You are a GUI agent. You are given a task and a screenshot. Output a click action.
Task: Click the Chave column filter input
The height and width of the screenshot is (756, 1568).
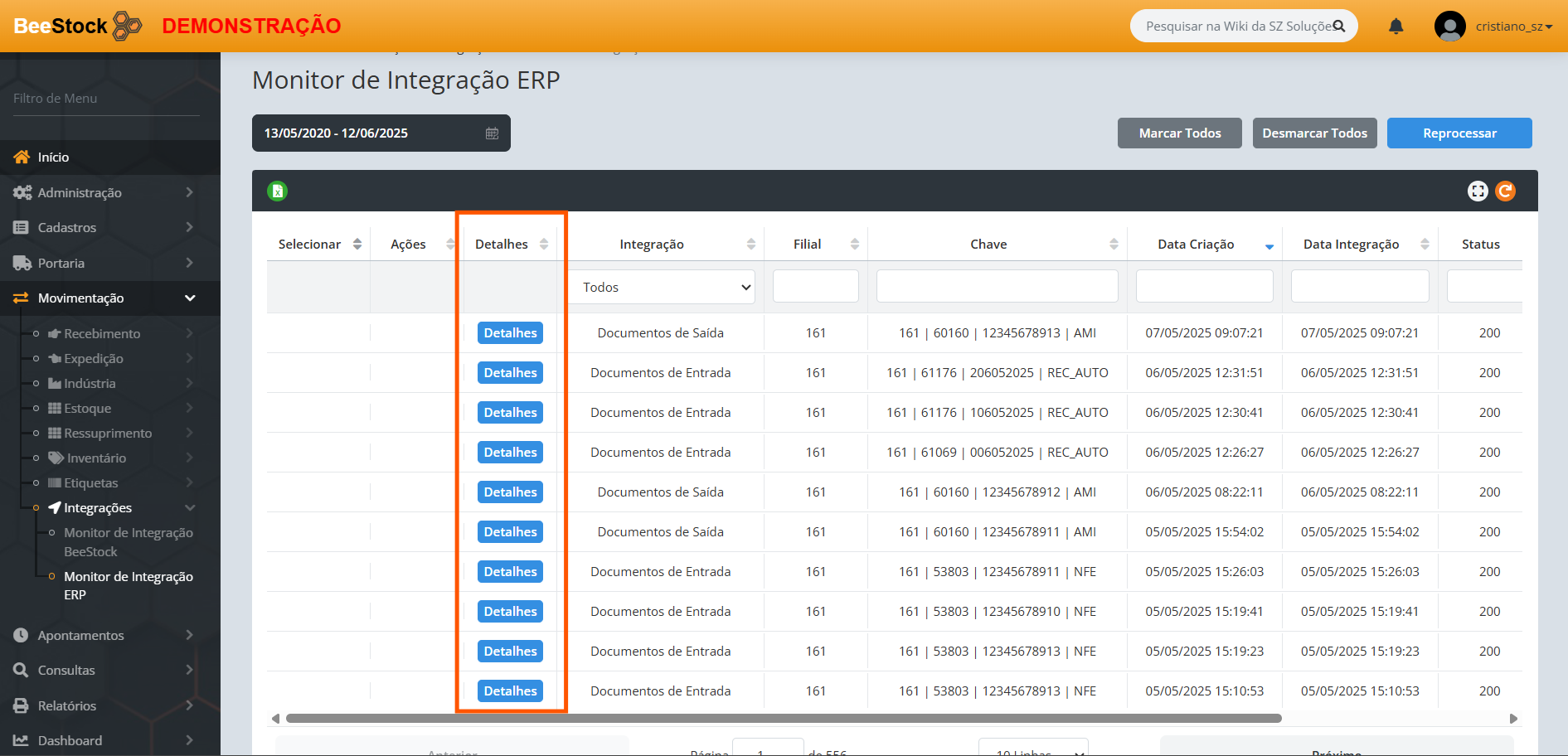coord(997,287)
